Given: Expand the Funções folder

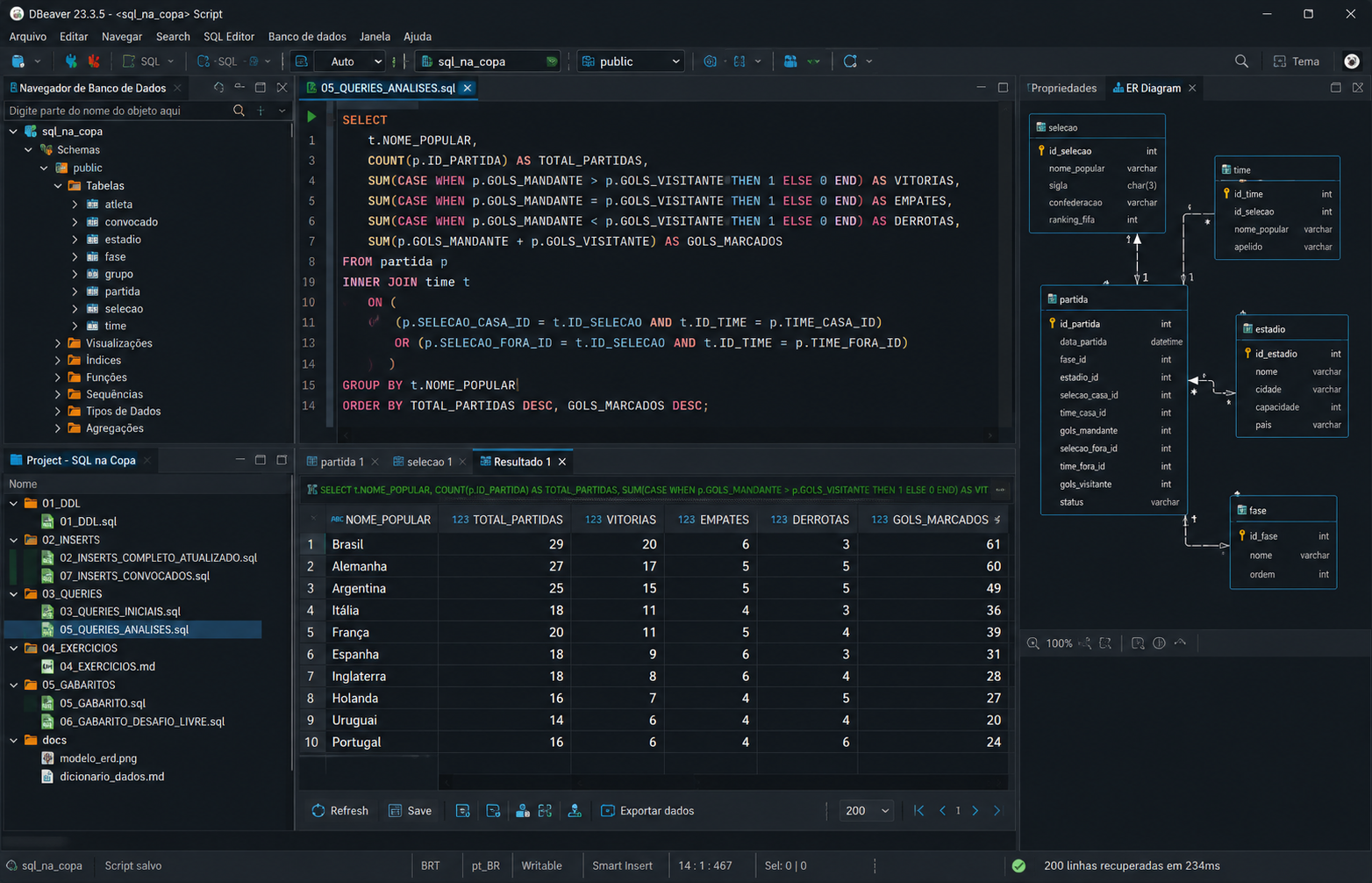Looking at the screenshot, I should pos(59,377).
